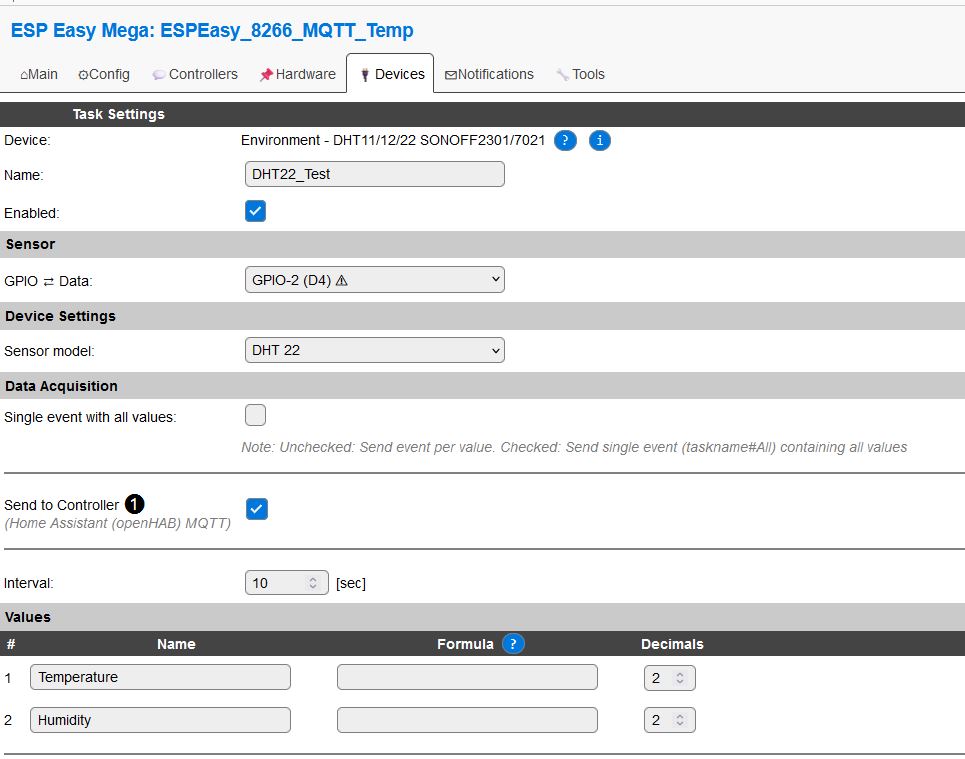965x759 pixels.
Task: Check Single event with all values
Action: pos(255,415)
